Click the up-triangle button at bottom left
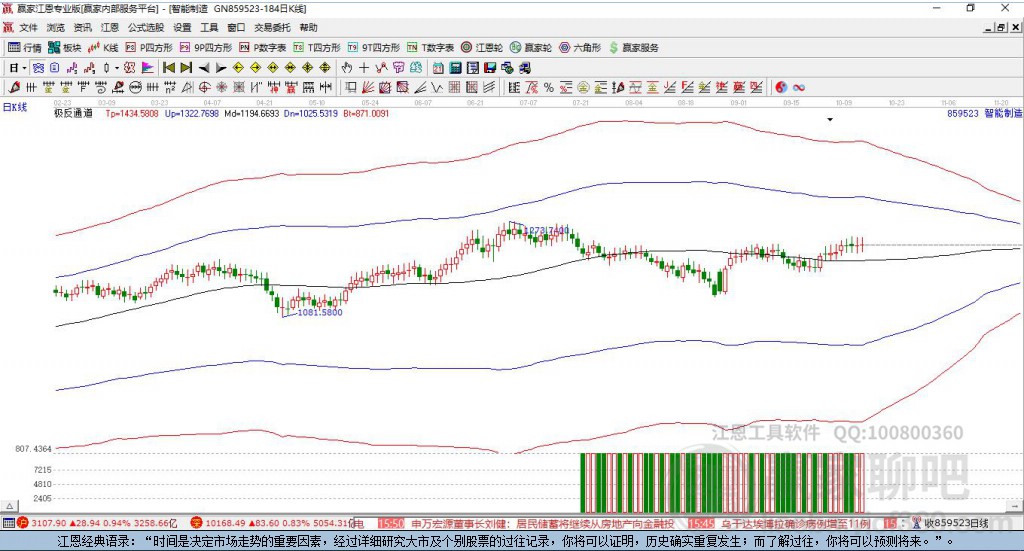 10,506
